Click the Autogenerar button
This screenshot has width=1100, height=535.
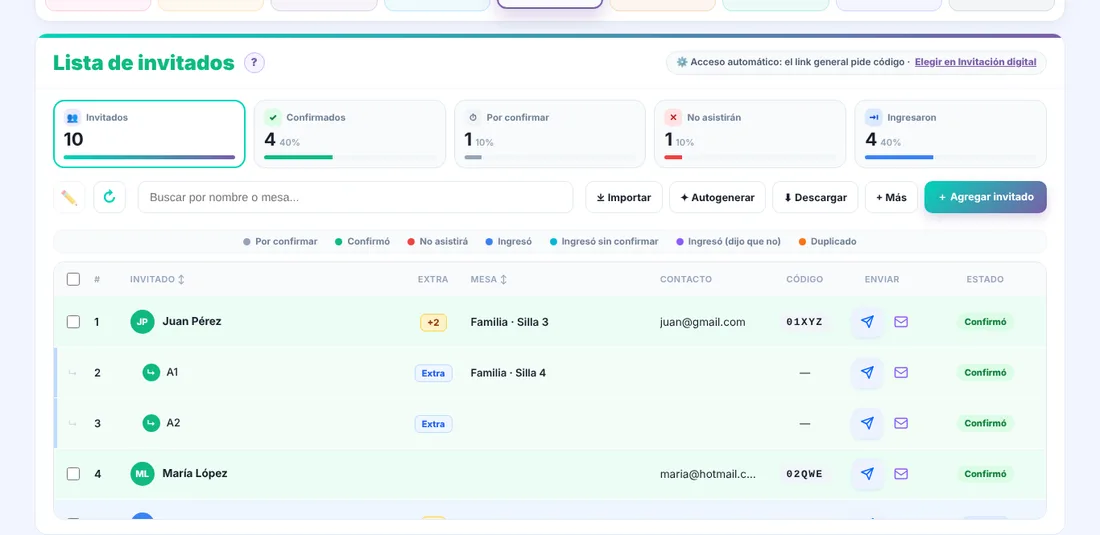(x=717, y=197)
